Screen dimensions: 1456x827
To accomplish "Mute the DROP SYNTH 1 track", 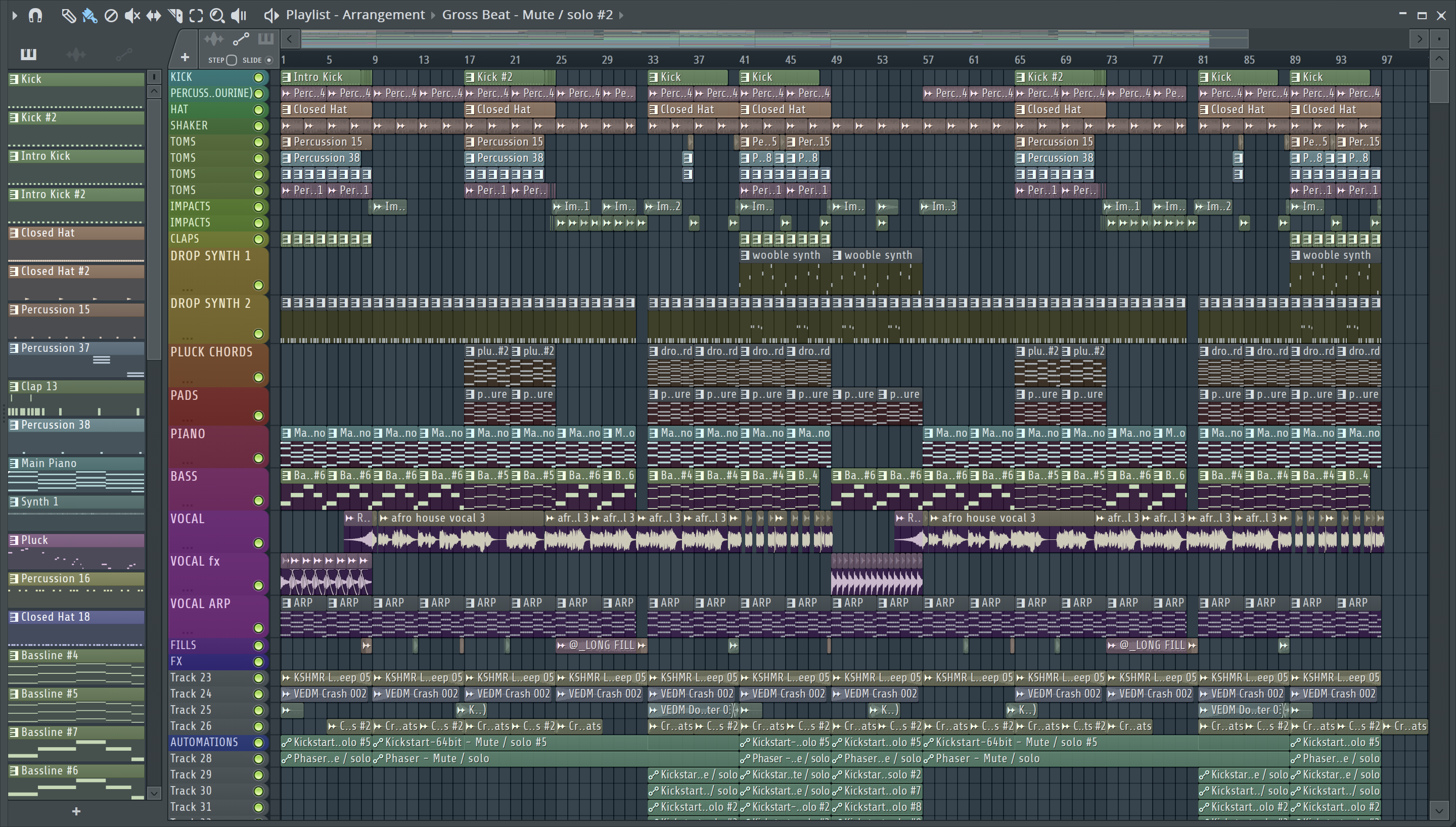I will coord(258,285).
